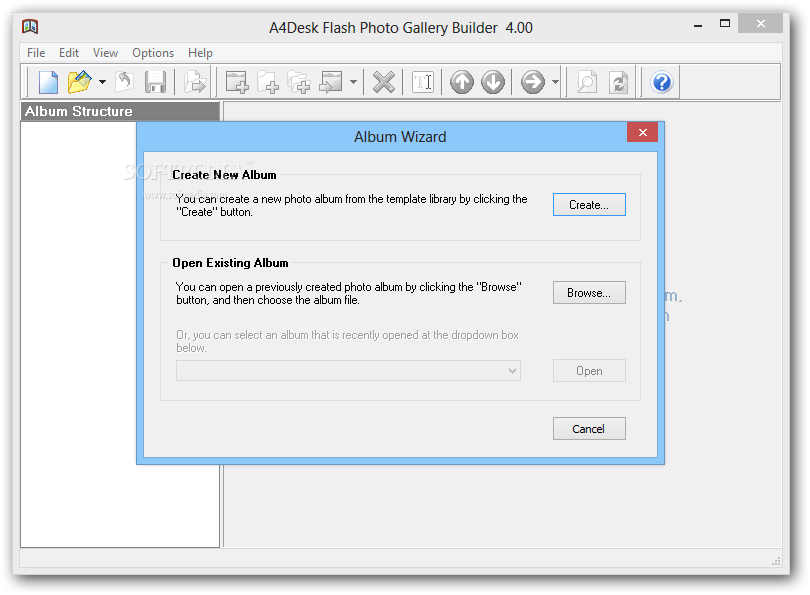The image size is (810, 595).
Task: Click the Add album section icon
Action: pyautogui.click(x=237, y=82)
